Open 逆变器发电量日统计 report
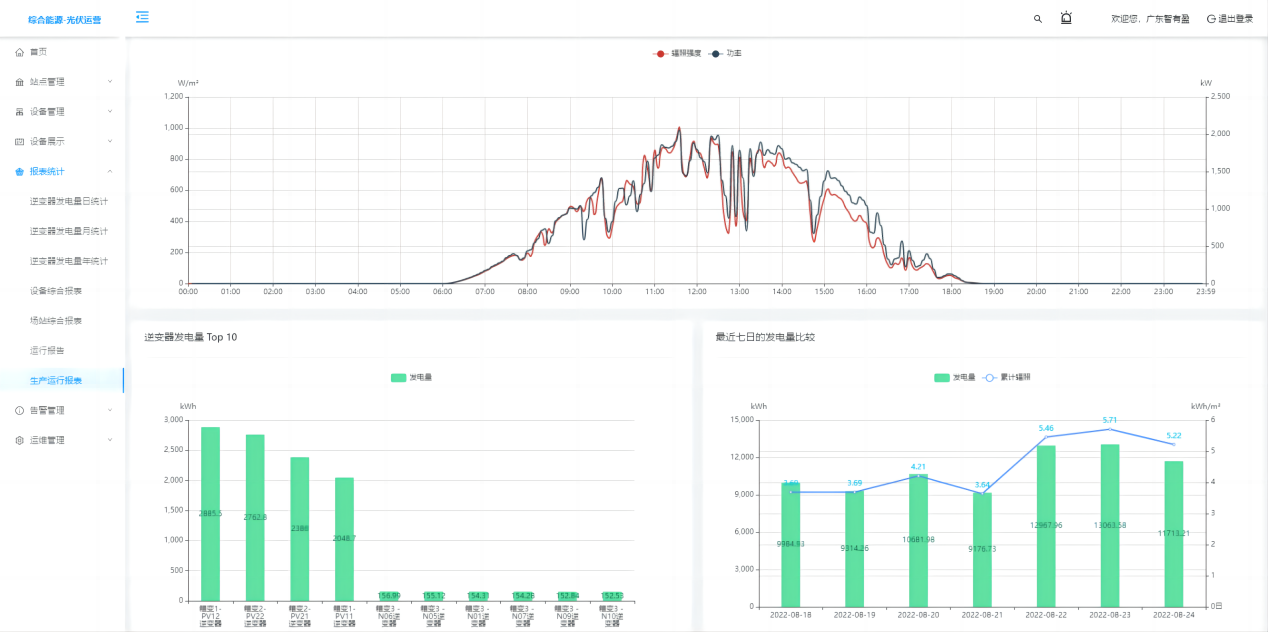This screenshot has width=1268, height=632. (69, 201)
